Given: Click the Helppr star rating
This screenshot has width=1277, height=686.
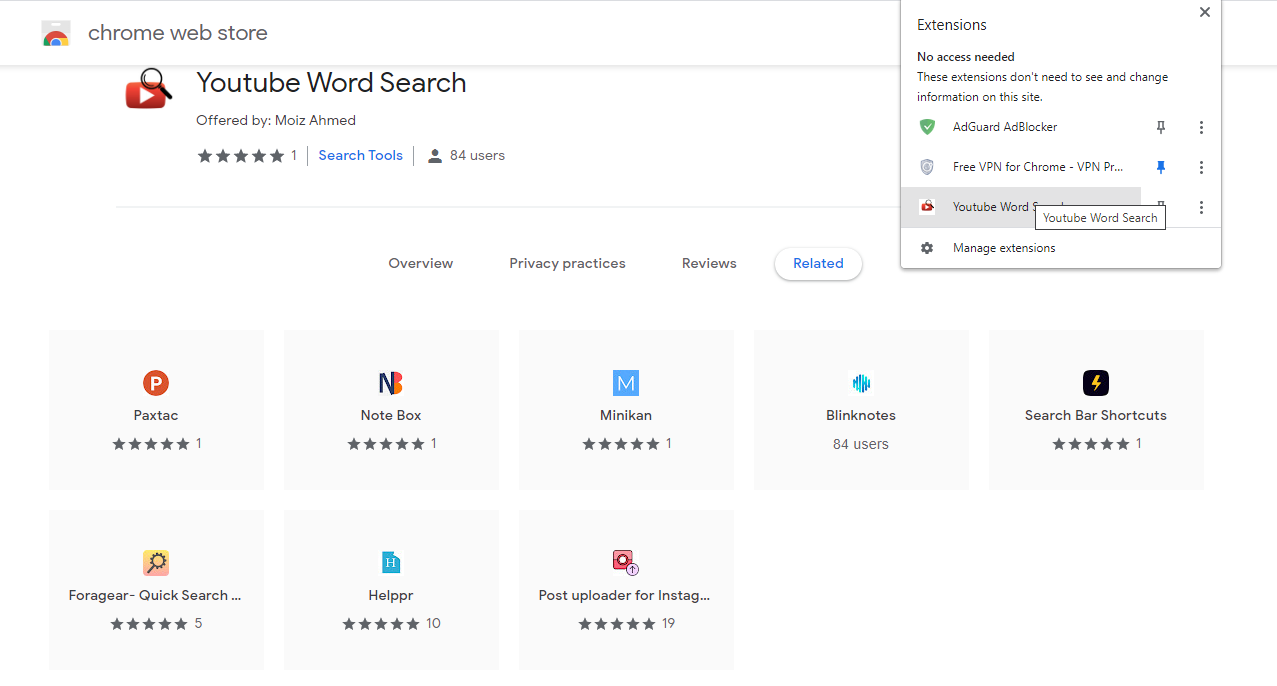Looking at the screenshot, I should pyautogui.click(x=382, y=624).
